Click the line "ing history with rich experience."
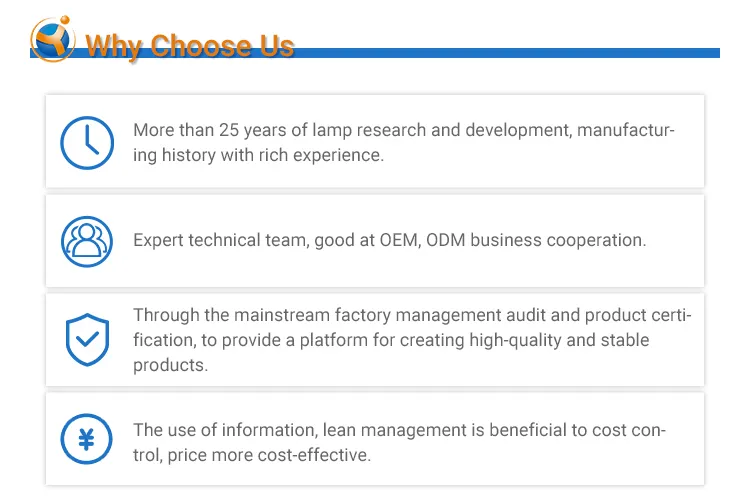The height and width of the screenshot is (504, 750). pyautogui.click(x=258, y=155)
